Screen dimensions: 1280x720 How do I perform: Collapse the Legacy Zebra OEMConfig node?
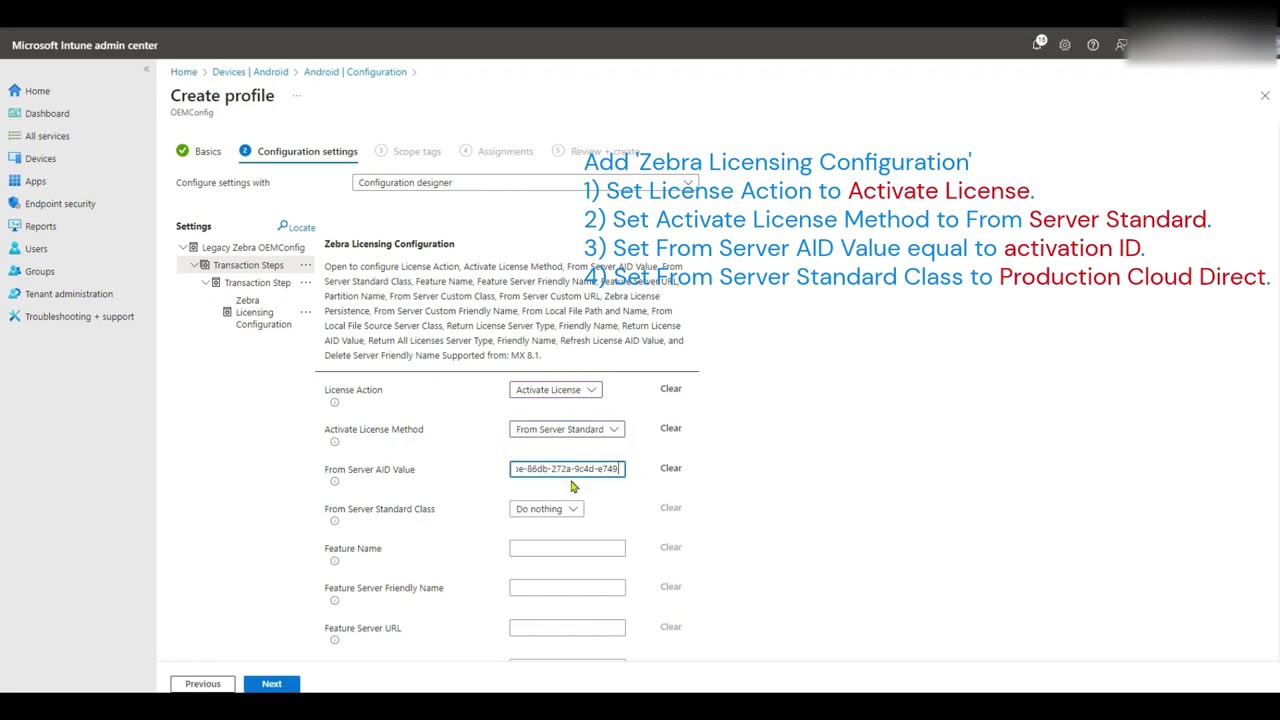(x=183, y=247)
